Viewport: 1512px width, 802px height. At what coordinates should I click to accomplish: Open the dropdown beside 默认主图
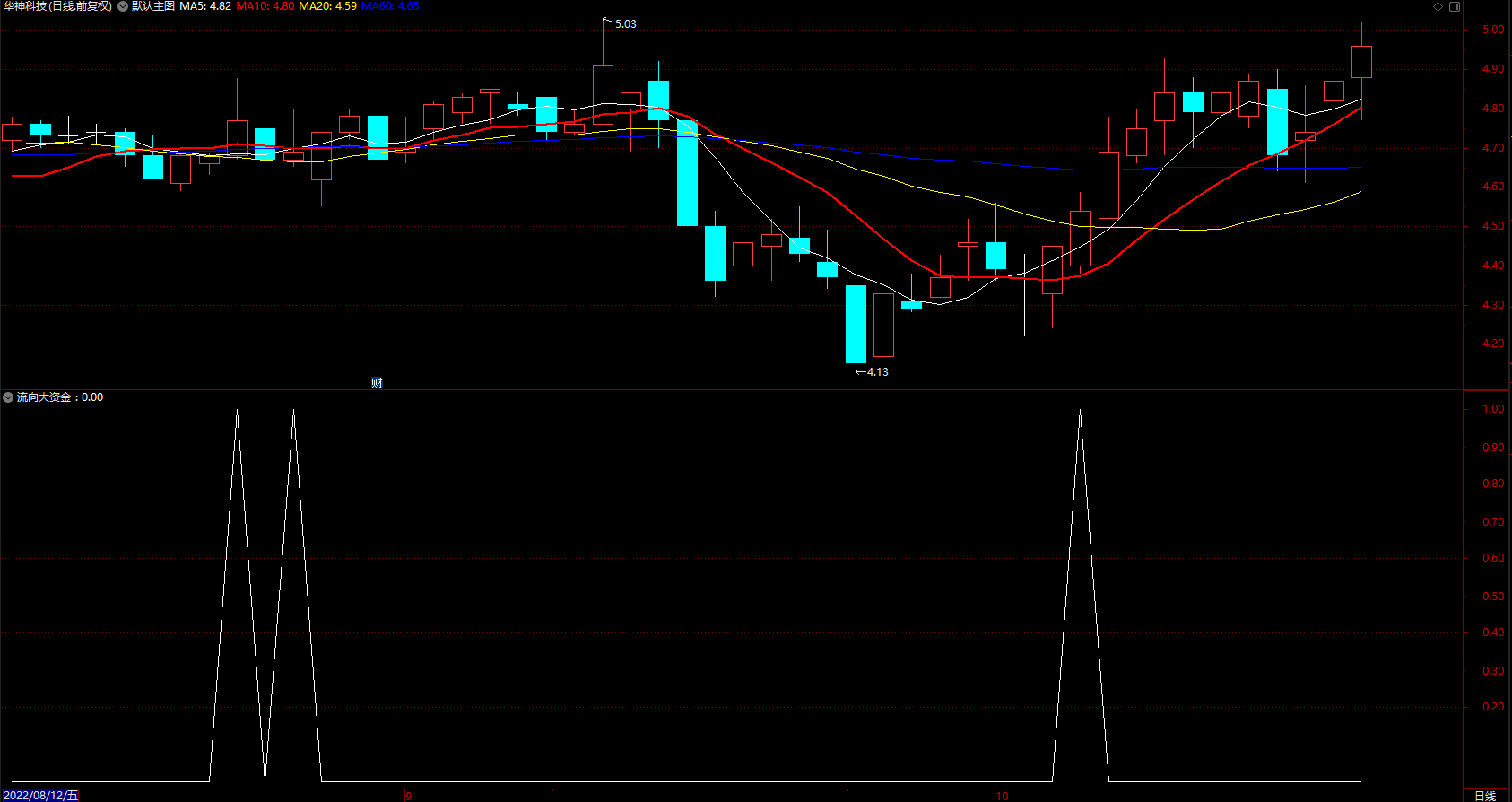pos(123,6)
